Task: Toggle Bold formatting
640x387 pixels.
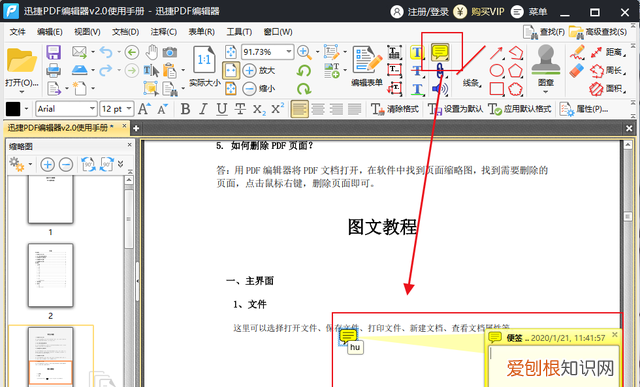Action: pyautogui.click(x=185, y=109)
